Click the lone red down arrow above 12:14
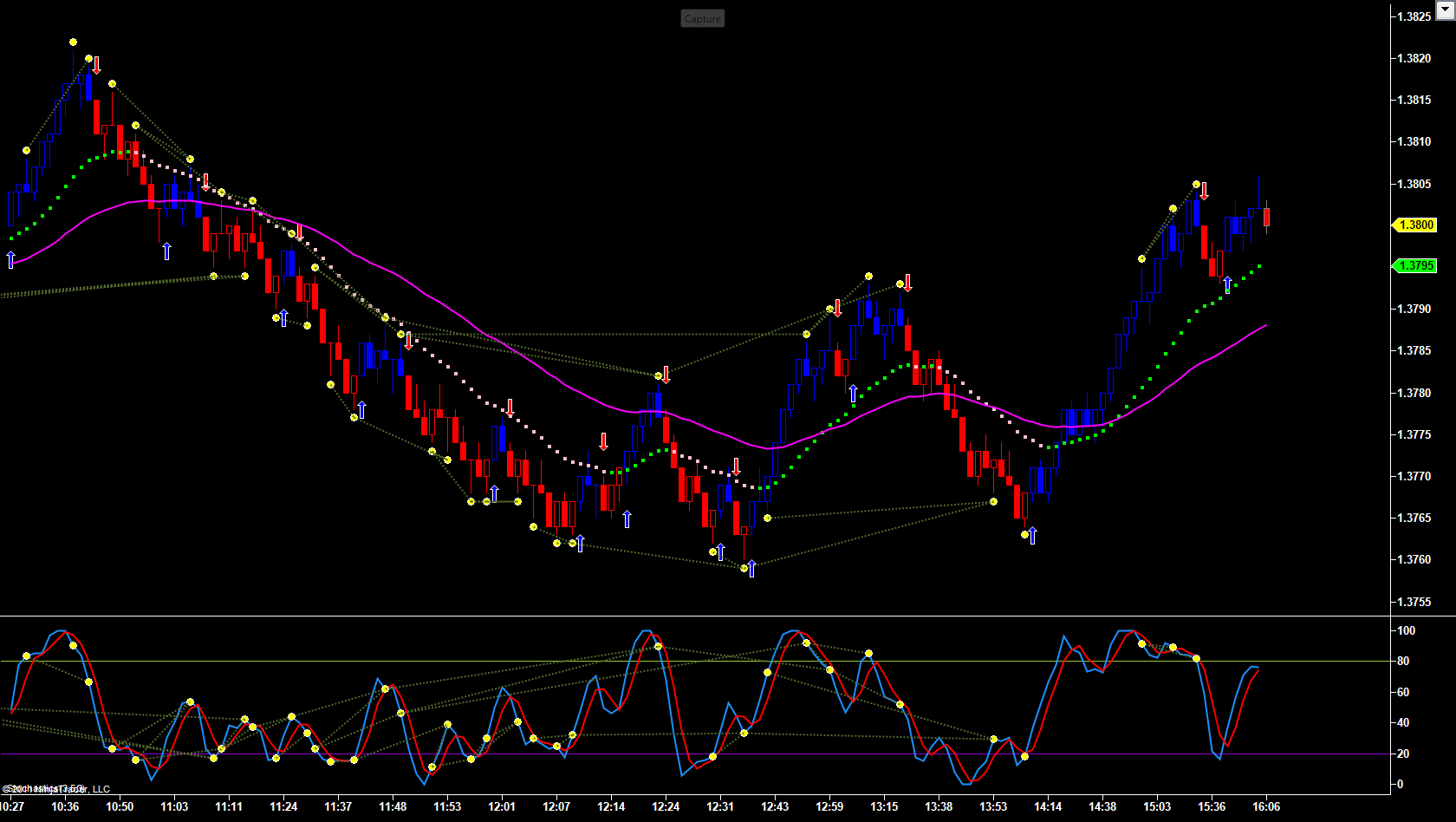 coord(603,441)
